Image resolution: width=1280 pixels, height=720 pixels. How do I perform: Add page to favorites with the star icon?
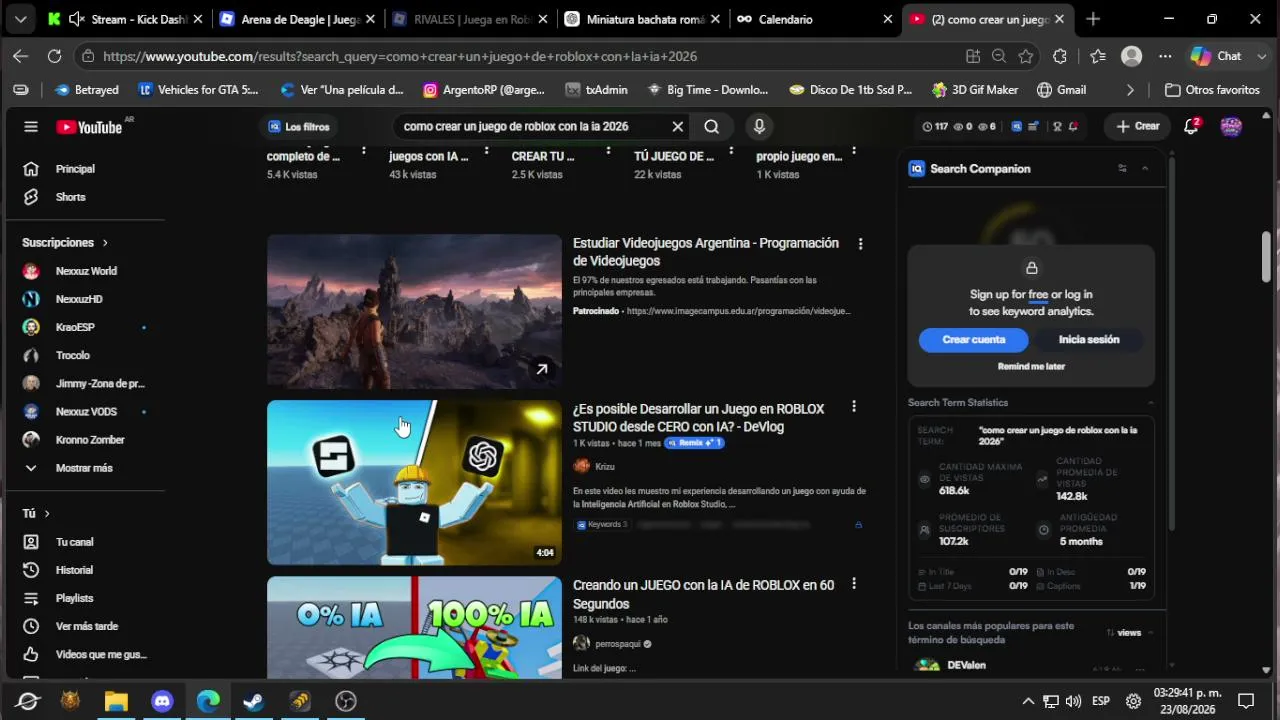point(1025,56)
